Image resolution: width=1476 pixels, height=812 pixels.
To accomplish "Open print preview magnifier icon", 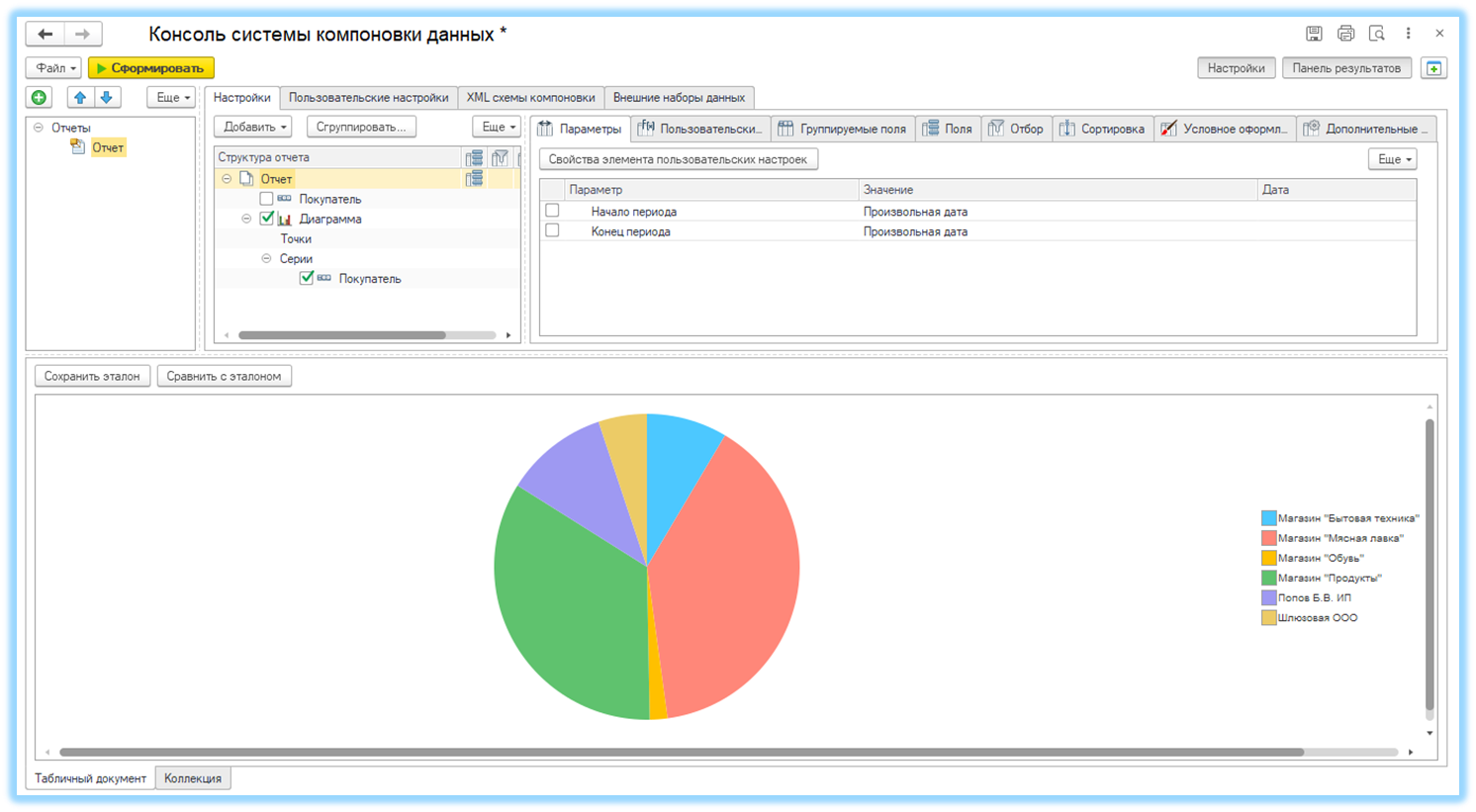I will pyautogui.click(x=1376, y=34).
